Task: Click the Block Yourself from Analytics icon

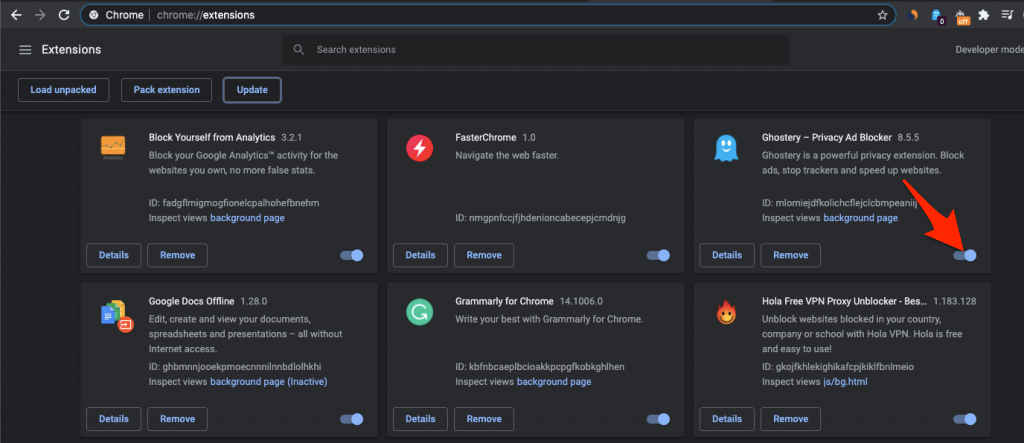Action: 113,148
